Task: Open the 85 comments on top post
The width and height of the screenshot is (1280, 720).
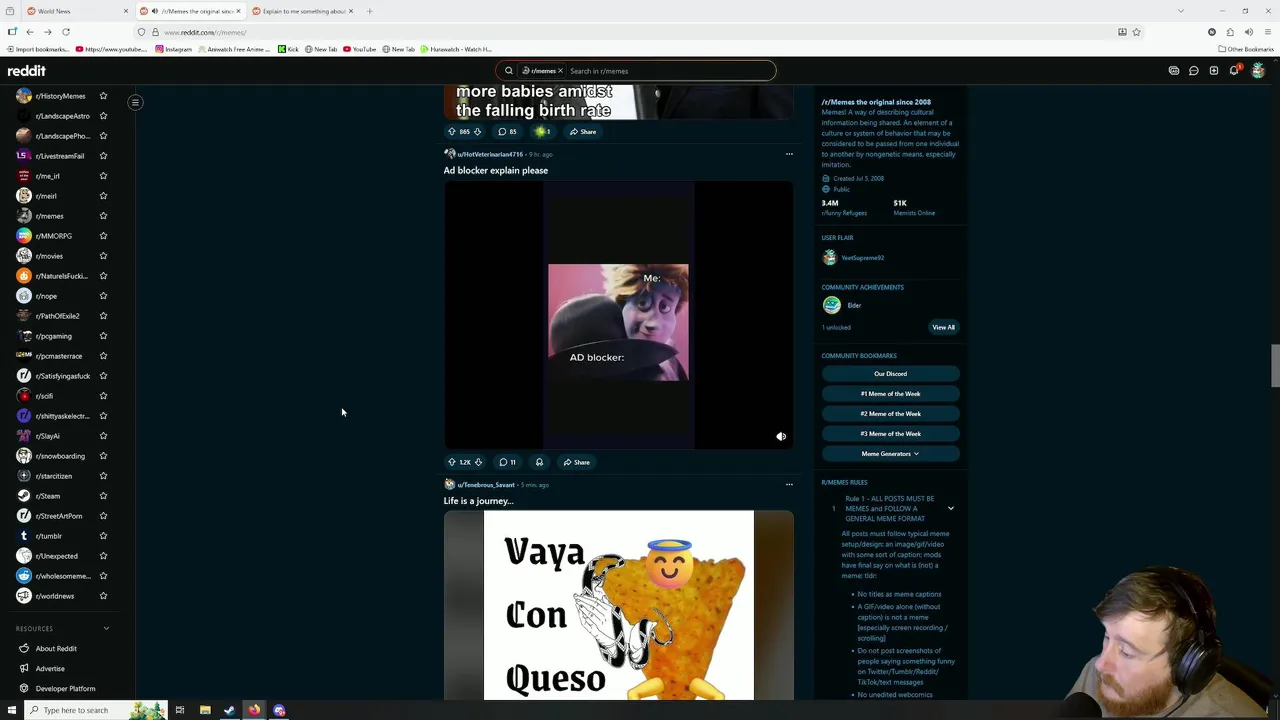Action: click(507, 131)
